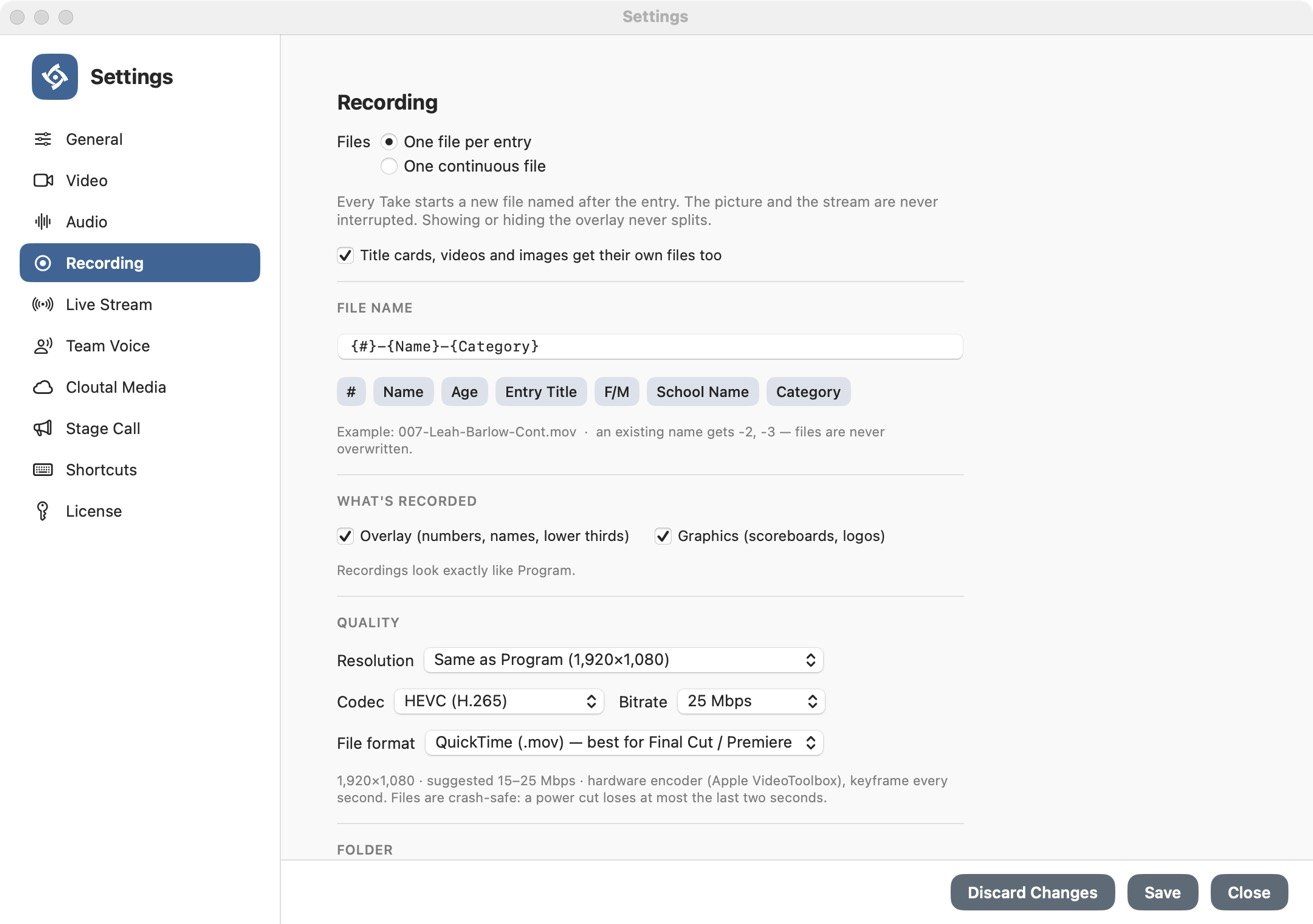1313x924 pixels.
Task: Open the Resolution dropdown
Action: coord(623,660)
